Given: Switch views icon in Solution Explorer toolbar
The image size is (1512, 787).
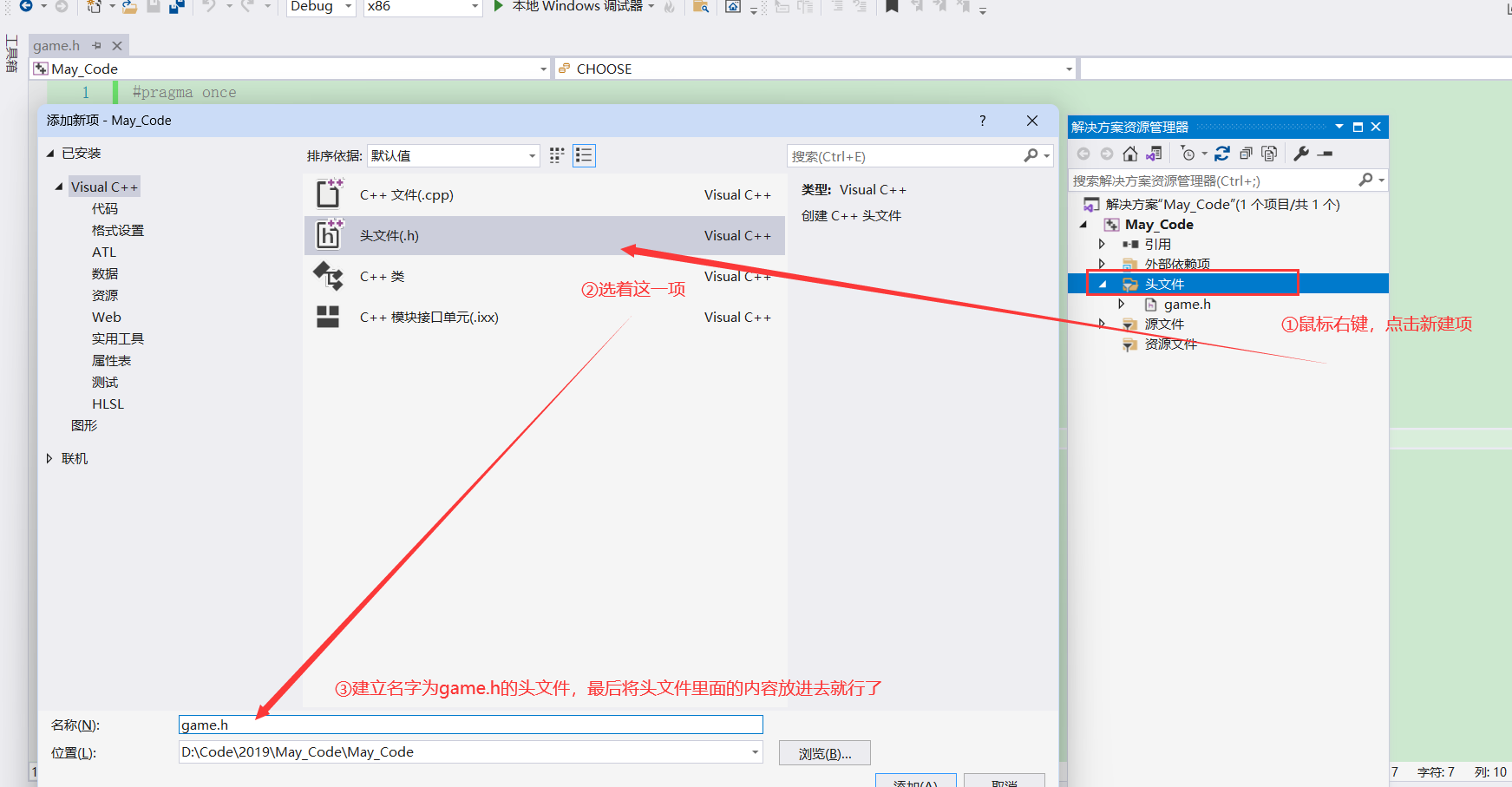Looking at the screenshot, I should (x=1154, y=154).
